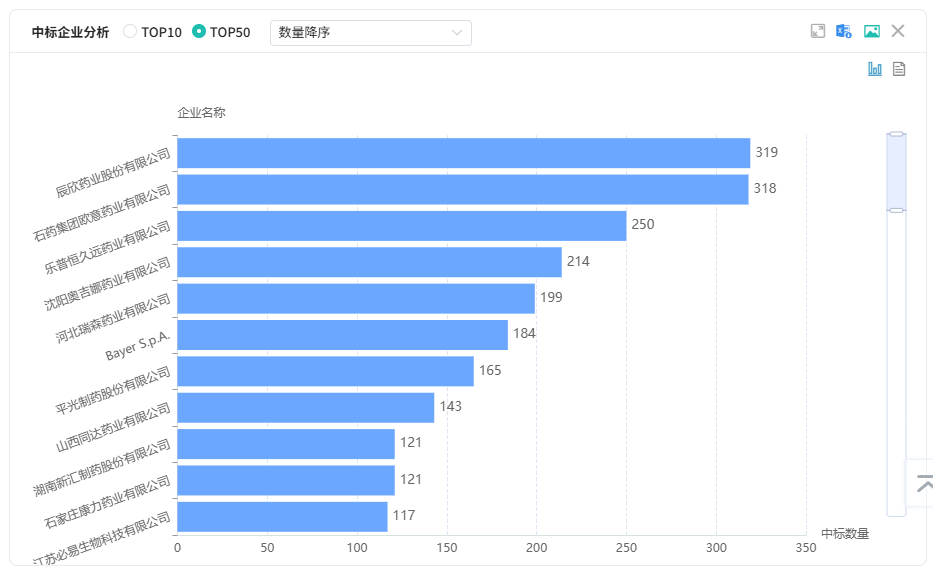Image resolution: width=933 pixels, height=571 pixels.
Task: Switch to bar chart view
Action: point(875,69)
